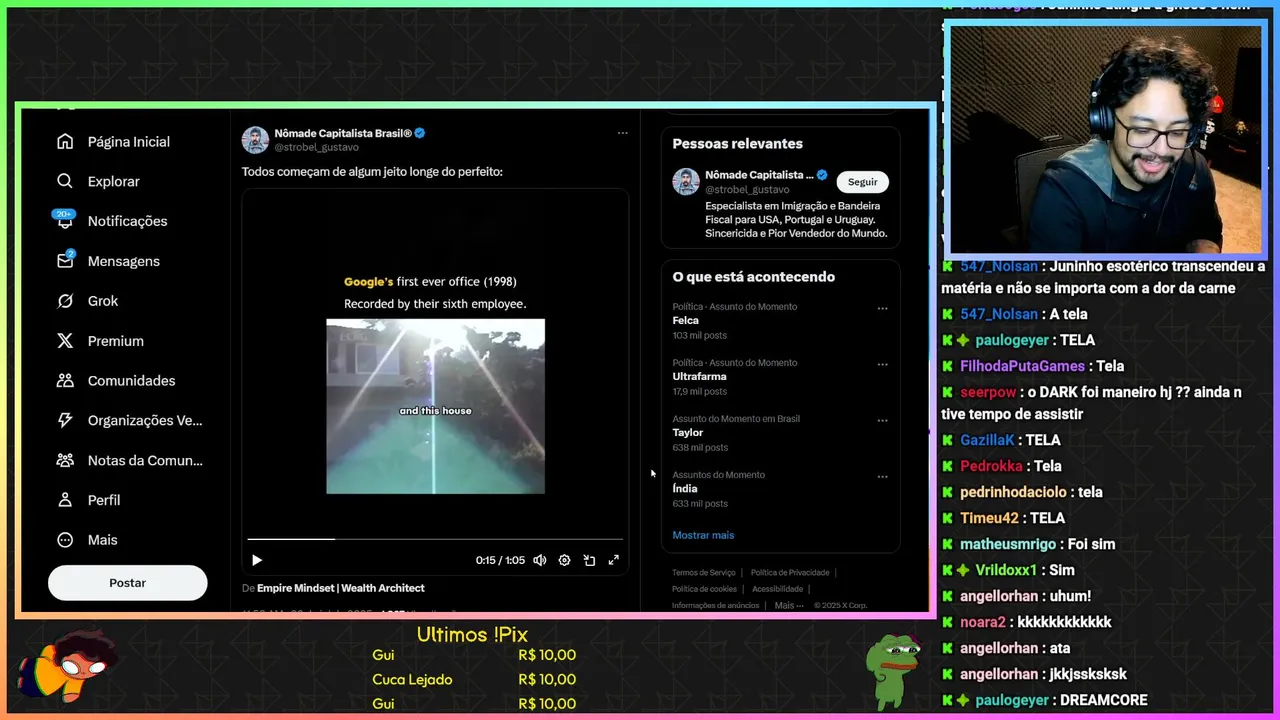Open Política de cookies footer link
1280x720 pixels.
point(704,589)
